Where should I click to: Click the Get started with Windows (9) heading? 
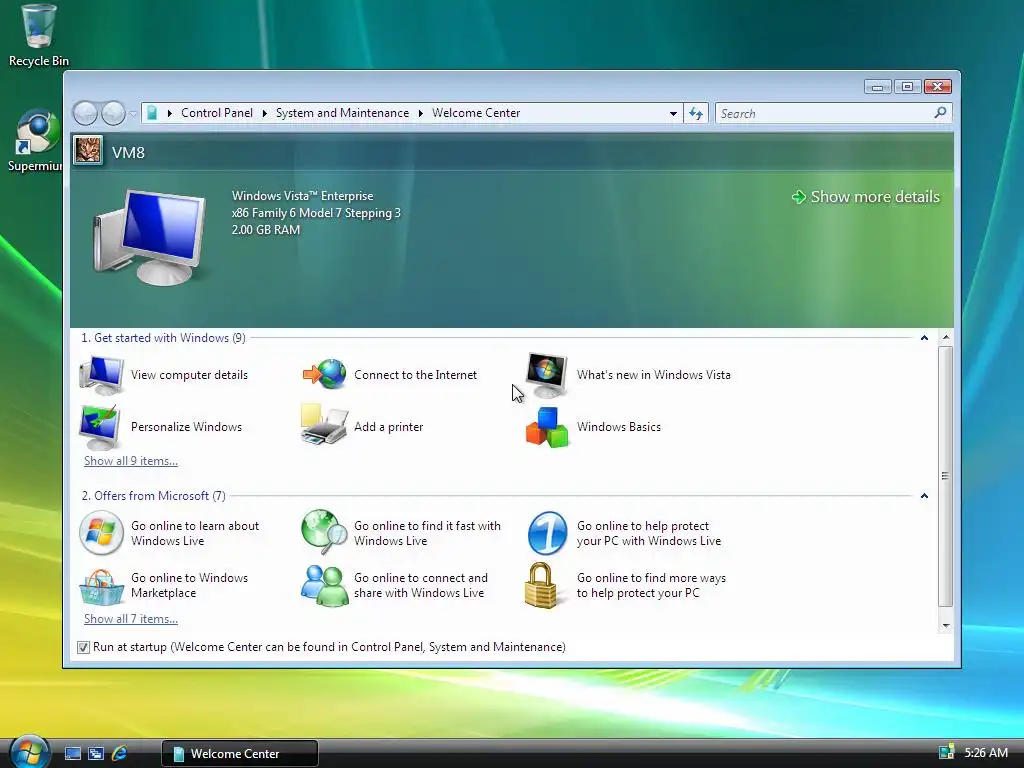point(163,338)
